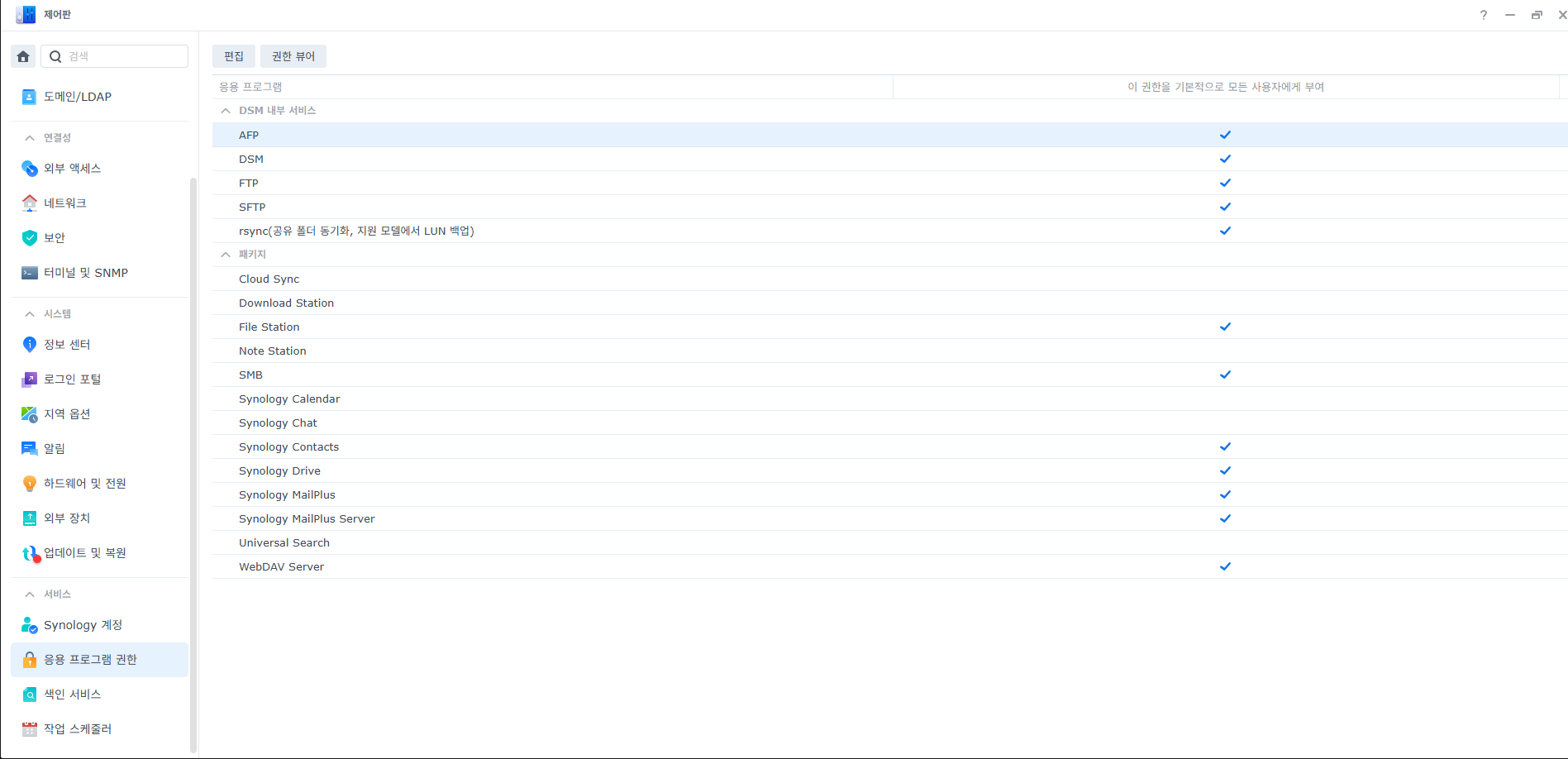The width and height of the screenshot is (1568, 759).
Task: Select the Note Station row
Action: click(x=890, y=351)
